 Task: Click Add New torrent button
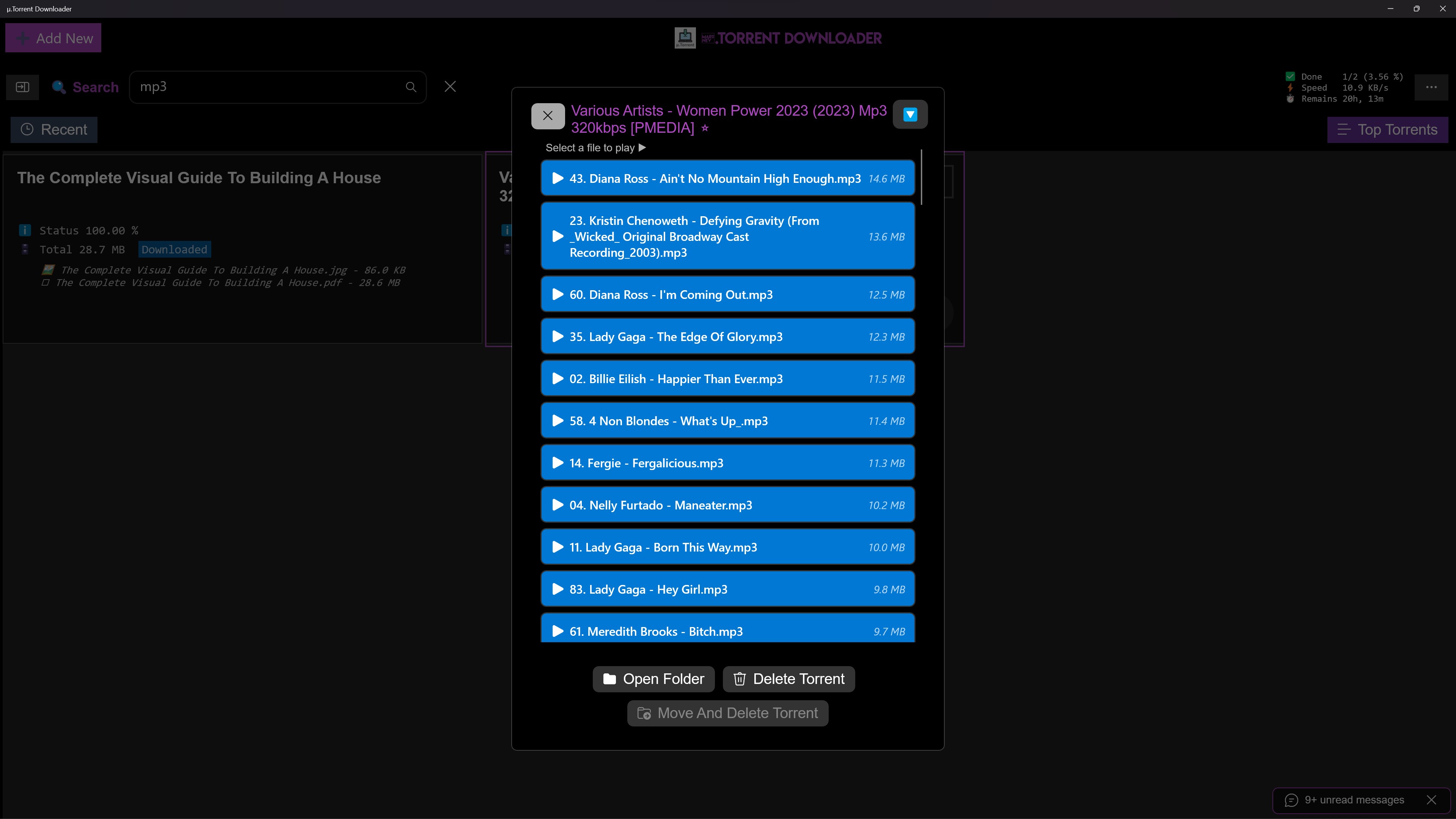(53, 38)
